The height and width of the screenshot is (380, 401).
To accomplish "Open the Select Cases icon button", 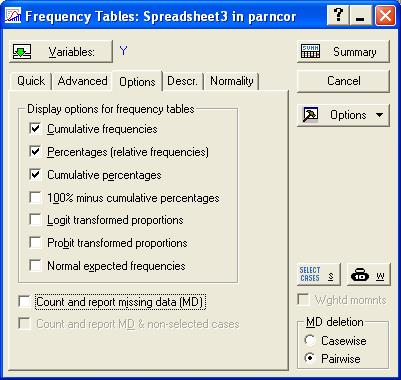I will (x=318, y=274).
